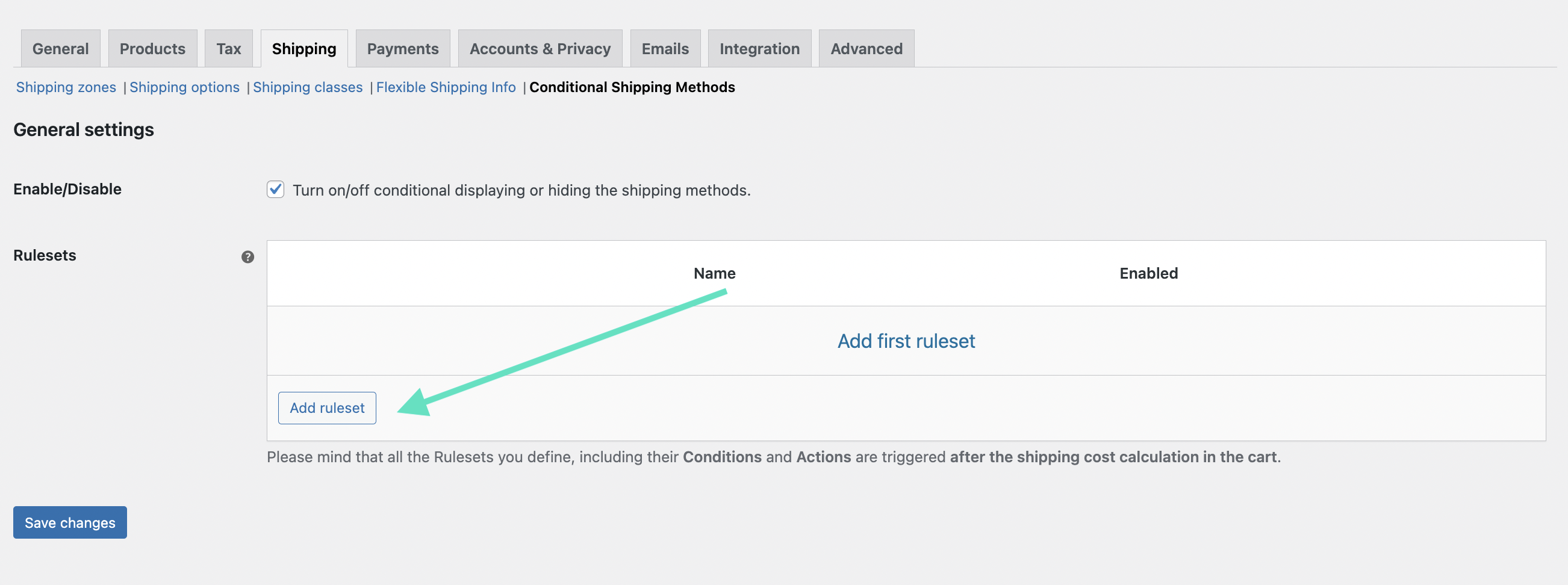Select the Tax tab
Image resolution: width=1568 pixels, height=585 pixels.
[x=228, y=48]
